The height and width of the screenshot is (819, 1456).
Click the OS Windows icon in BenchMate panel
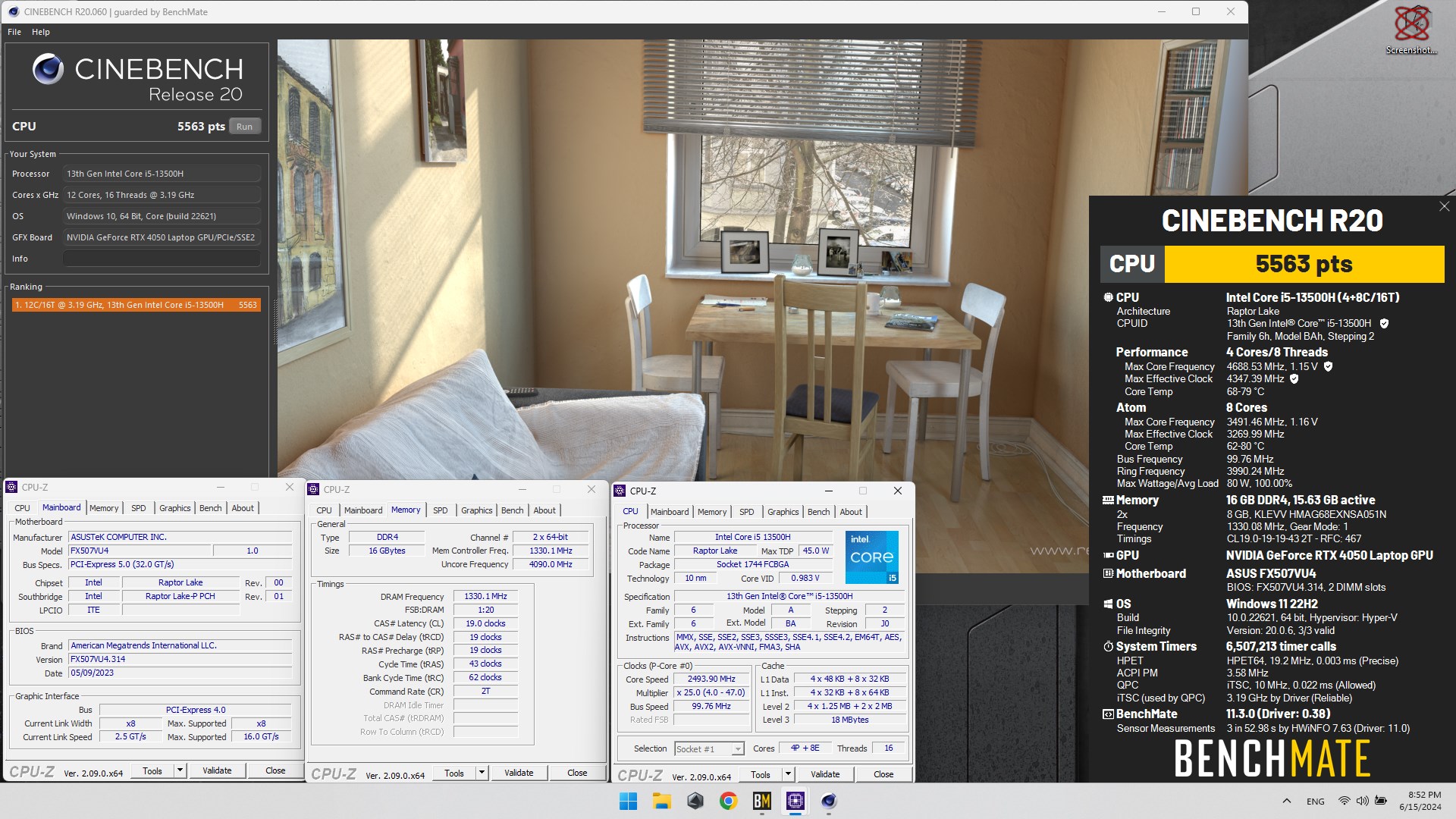tap(1108, 604)
